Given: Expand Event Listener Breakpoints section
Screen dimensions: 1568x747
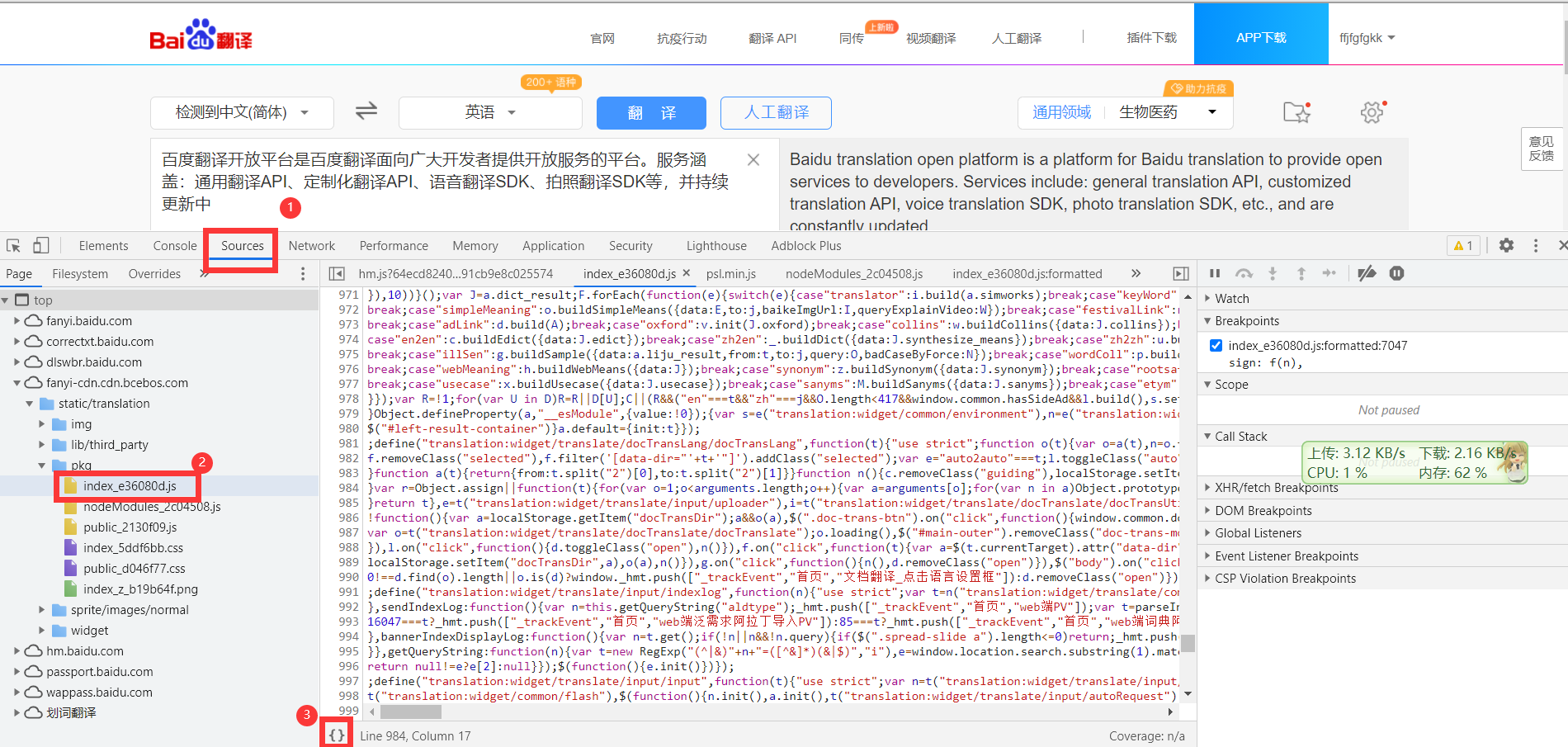Looking at the screenshot, I should point(1287,556).
